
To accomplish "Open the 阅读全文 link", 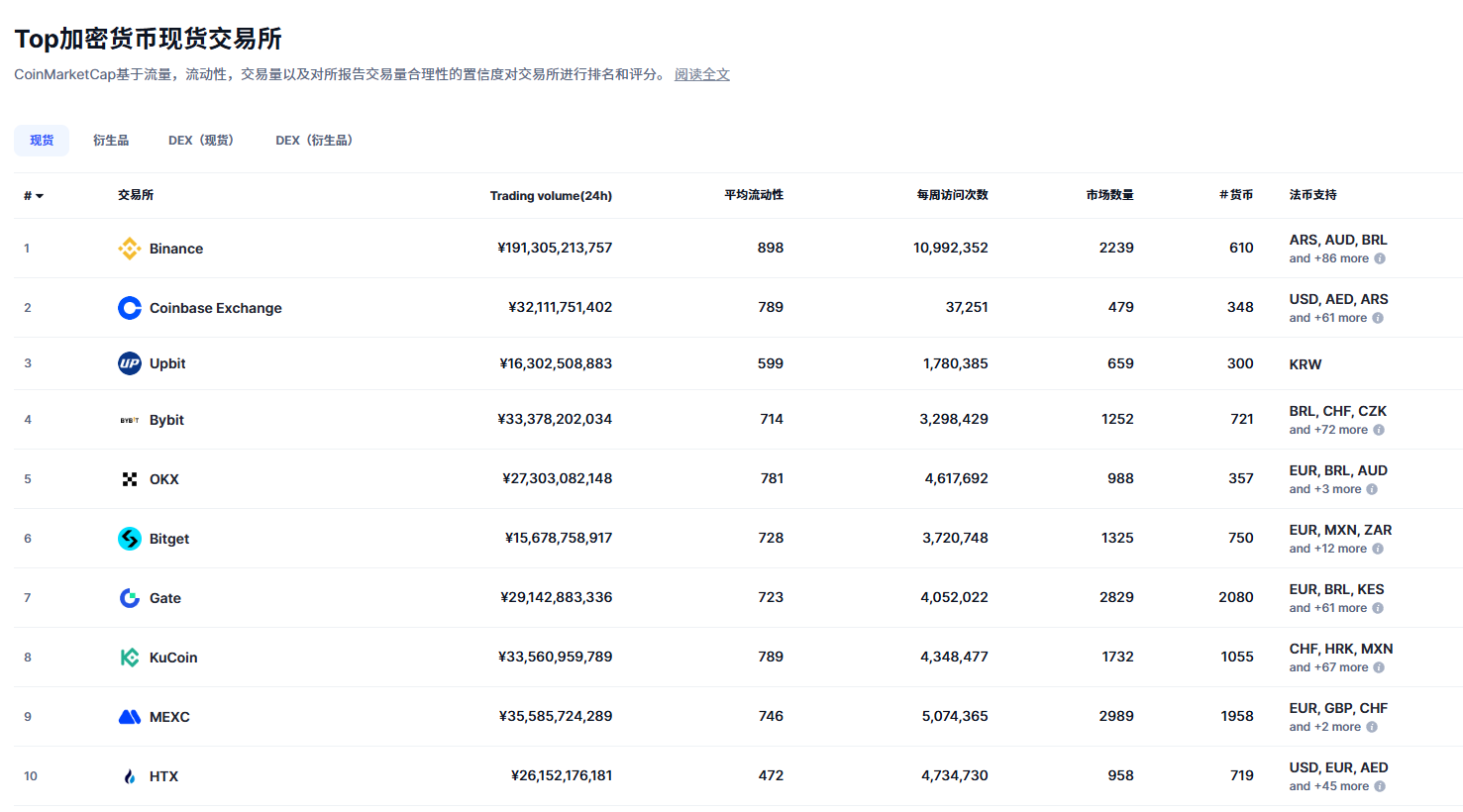I will [x=702, y=74].
